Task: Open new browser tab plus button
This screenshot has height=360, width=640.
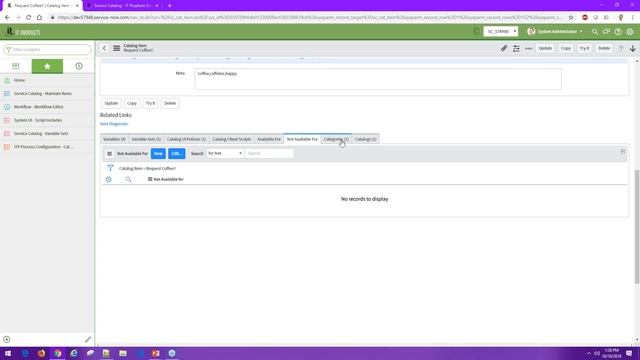Action: click(x=169, y=6)
